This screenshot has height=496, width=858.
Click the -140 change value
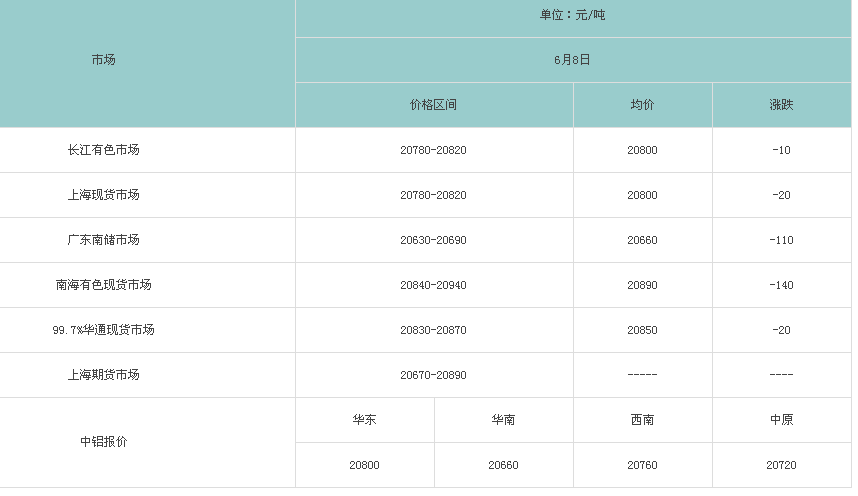click(781, 285)
